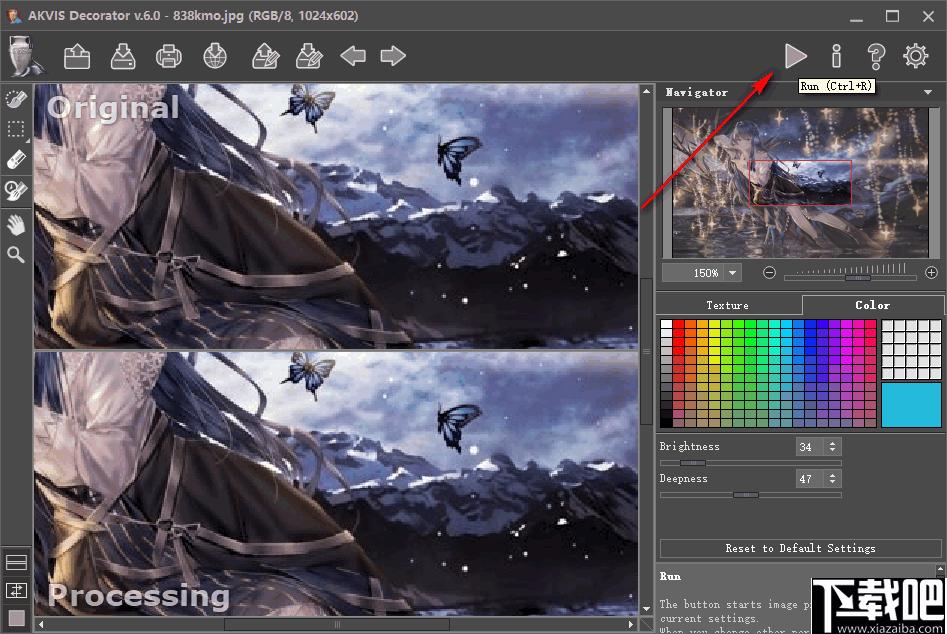Image resolution: width=947 pixels, height=634 pixels.
Task: Run processing with the play button
Action: [795, 56]
